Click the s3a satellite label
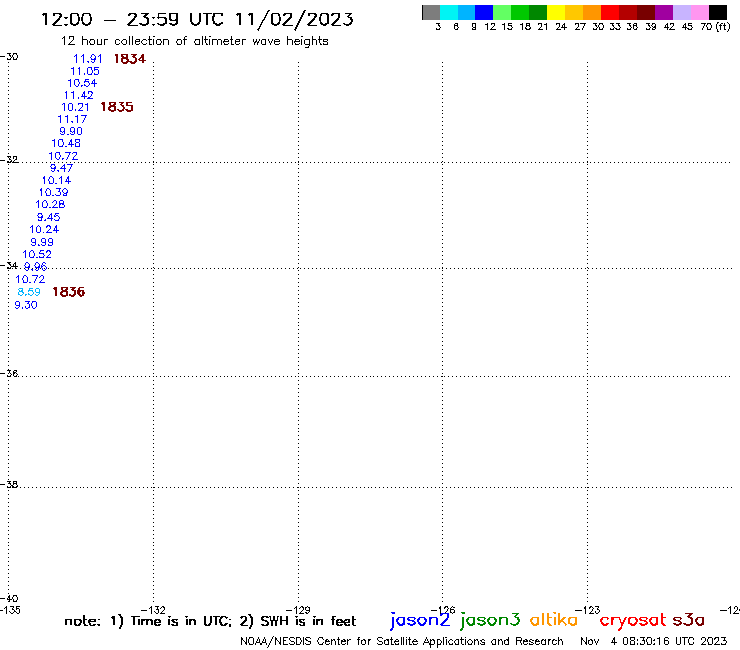The image size is (740, 650). (689, 620)
